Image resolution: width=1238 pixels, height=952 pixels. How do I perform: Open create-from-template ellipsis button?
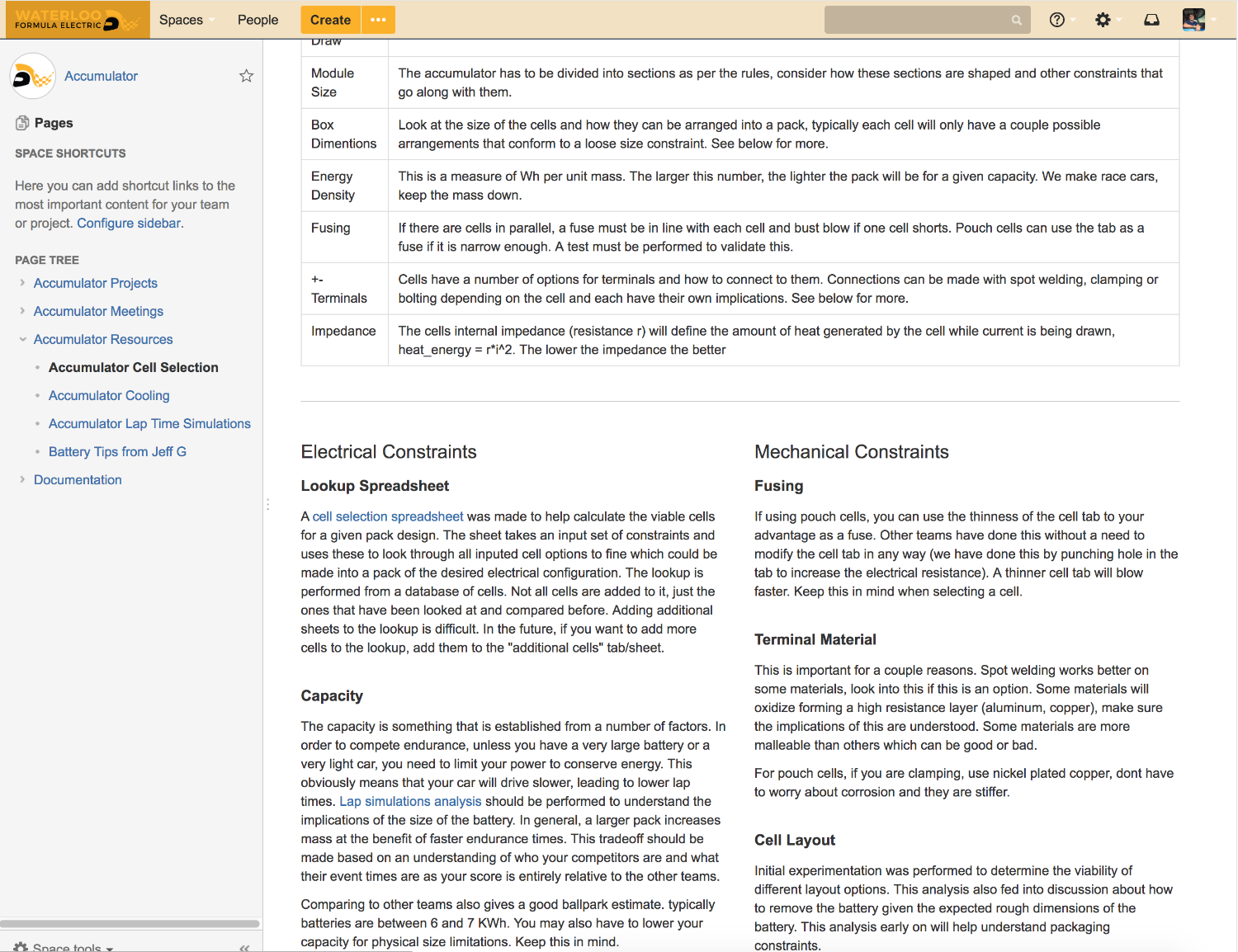(379, 20)
